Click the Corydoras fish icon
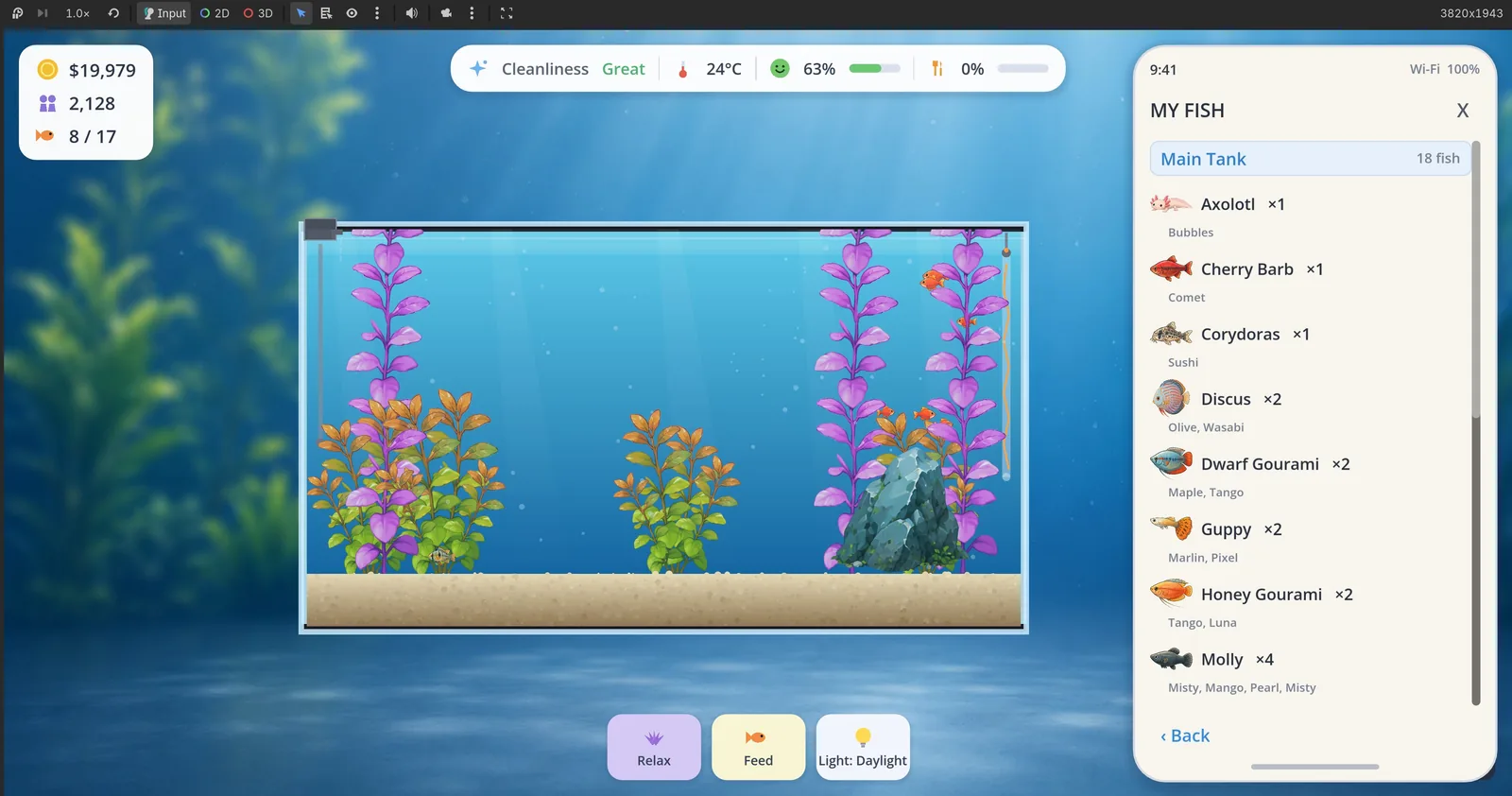The height and width of the screenshot is (796, 1512). click(1171, 334)
